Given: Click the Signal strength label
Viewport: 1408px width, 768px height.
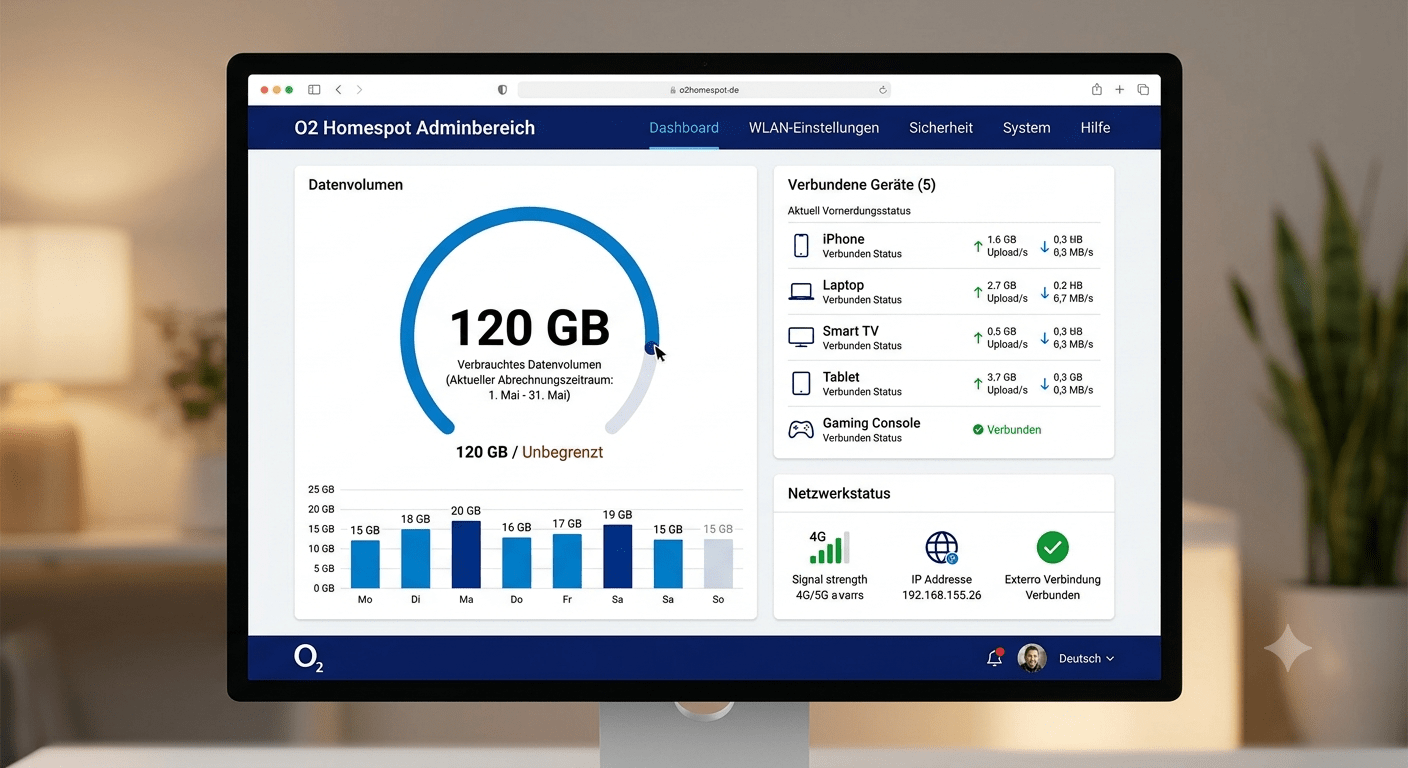Looking at the screenshot, I should (830, 580).
